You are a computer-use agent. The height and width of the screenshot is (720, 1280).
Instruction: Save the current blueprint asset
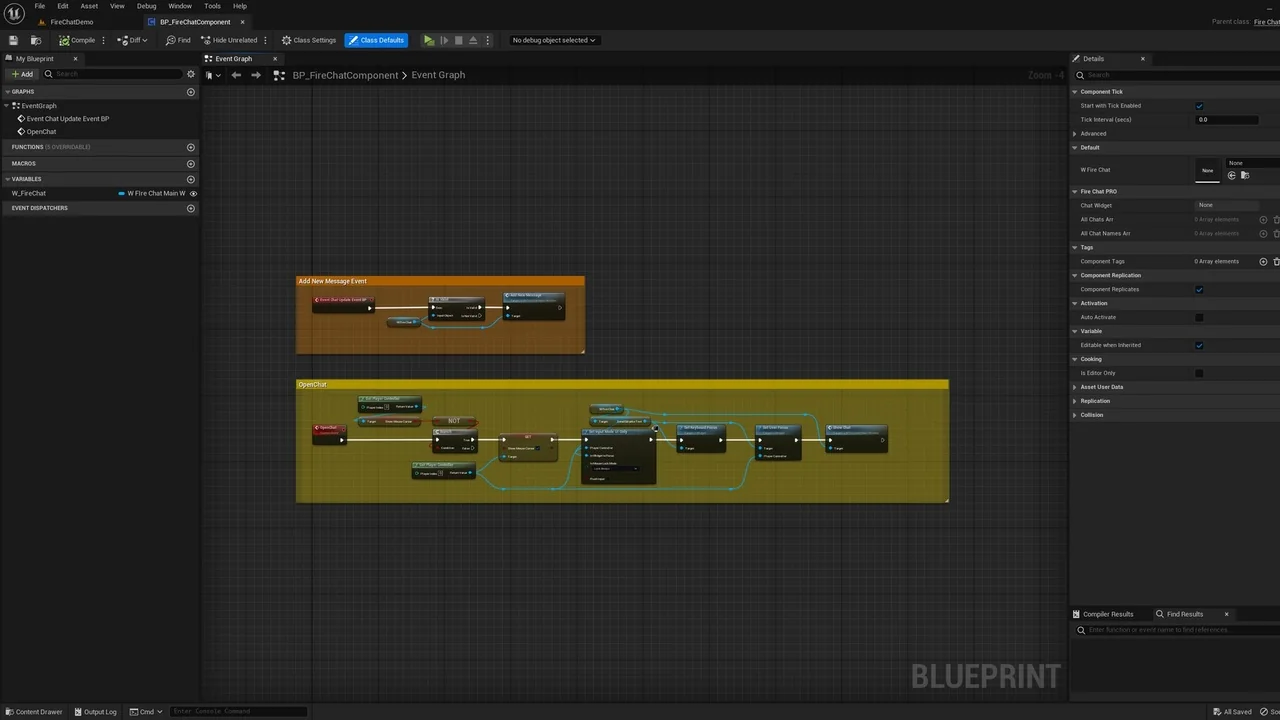13,40
